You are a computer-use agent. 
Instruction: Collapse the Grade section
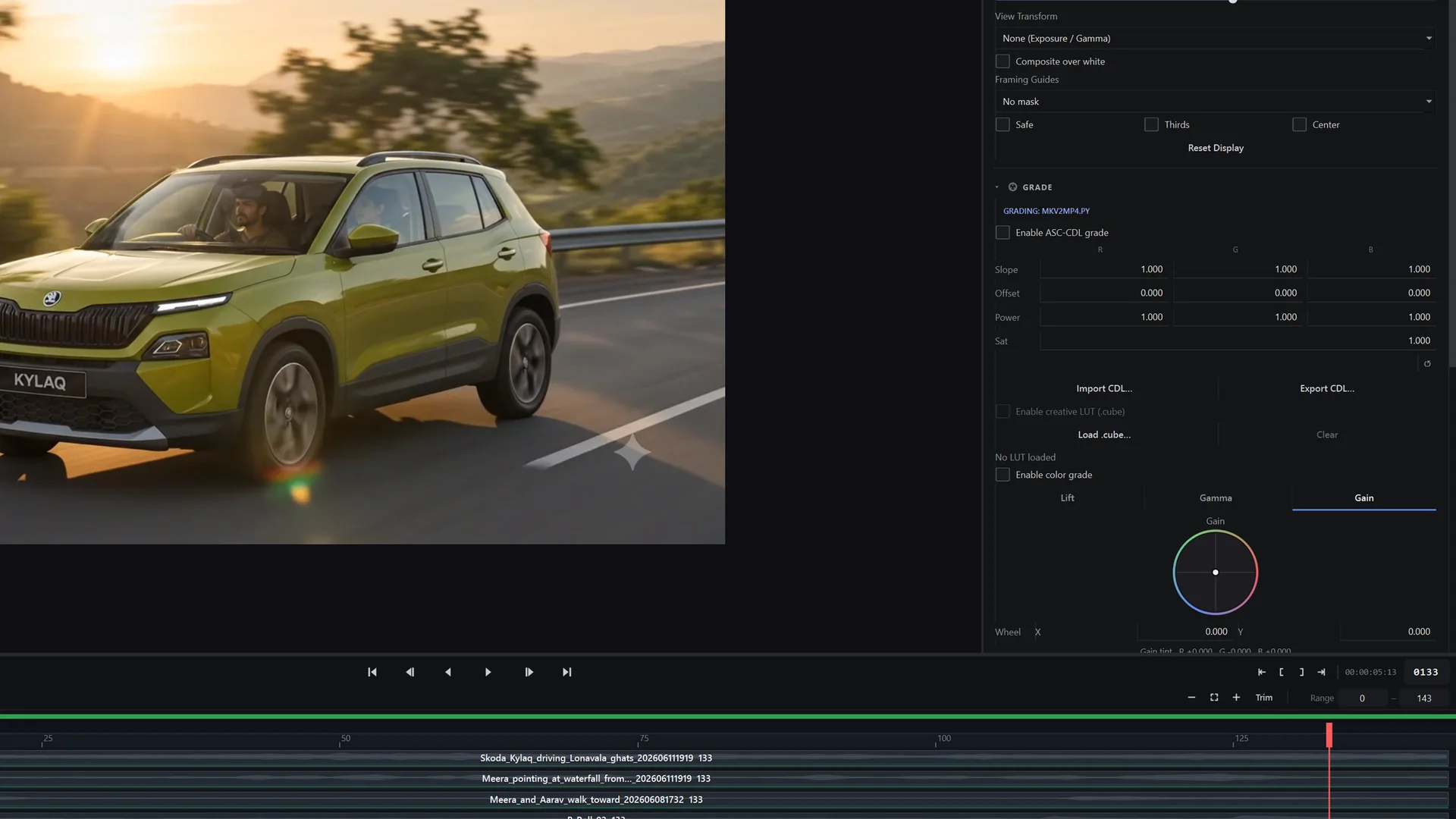click(997, 187)
